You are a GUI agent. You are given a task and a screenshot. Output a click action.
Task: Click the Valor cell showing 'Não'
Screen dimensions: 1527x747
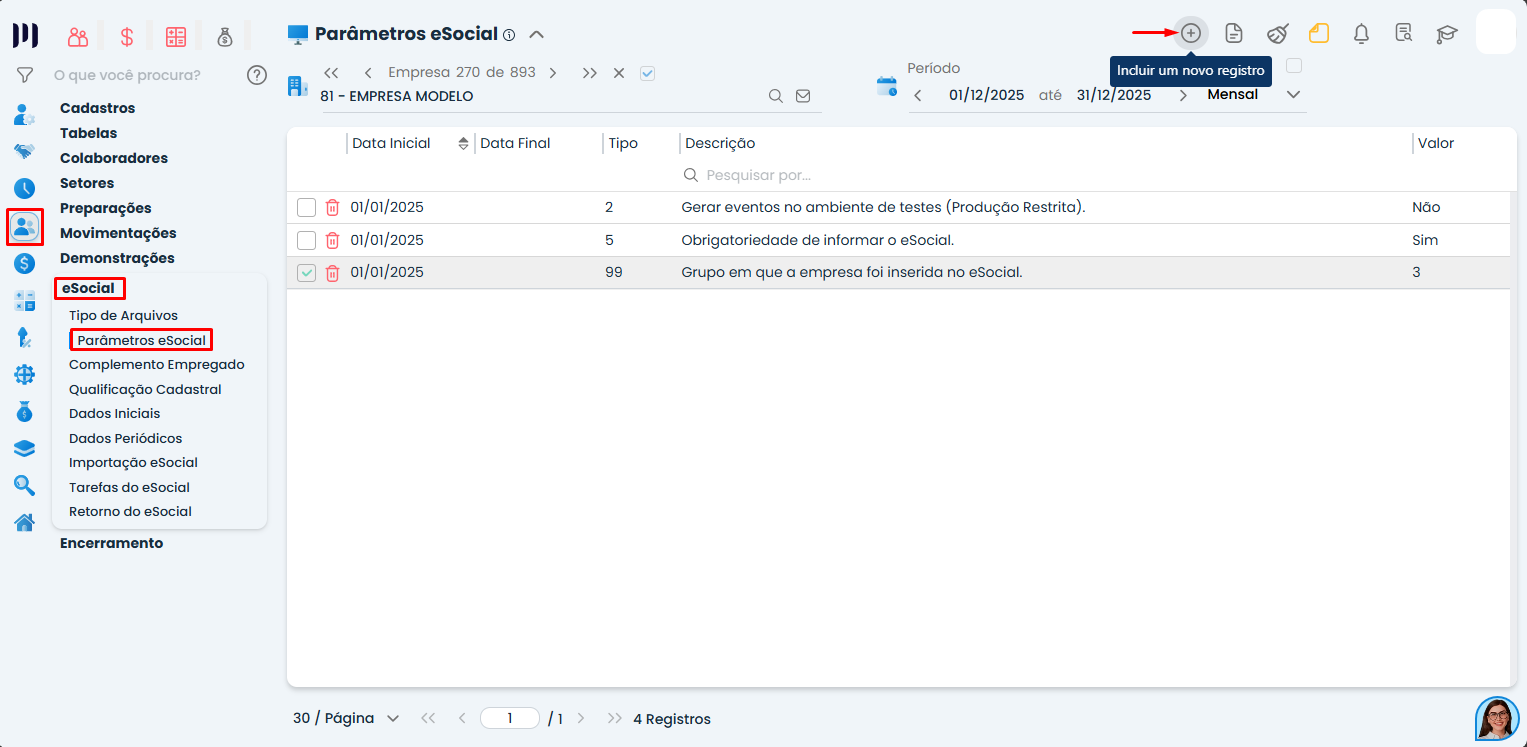point(1426,207)
